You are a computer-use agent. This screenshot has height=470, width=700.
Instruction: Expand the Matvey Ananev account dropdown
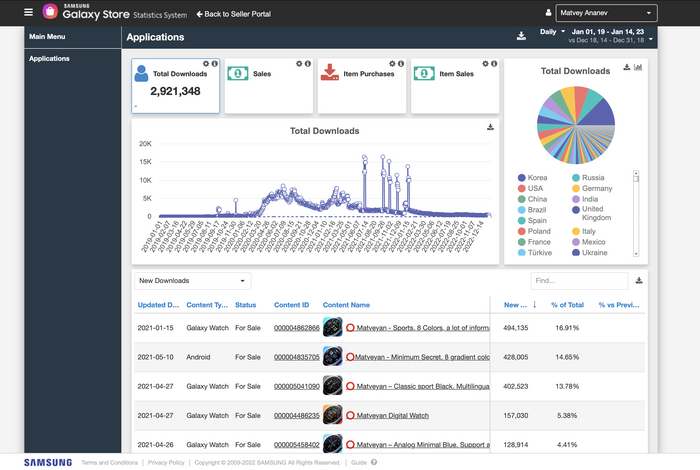[606, 13]
